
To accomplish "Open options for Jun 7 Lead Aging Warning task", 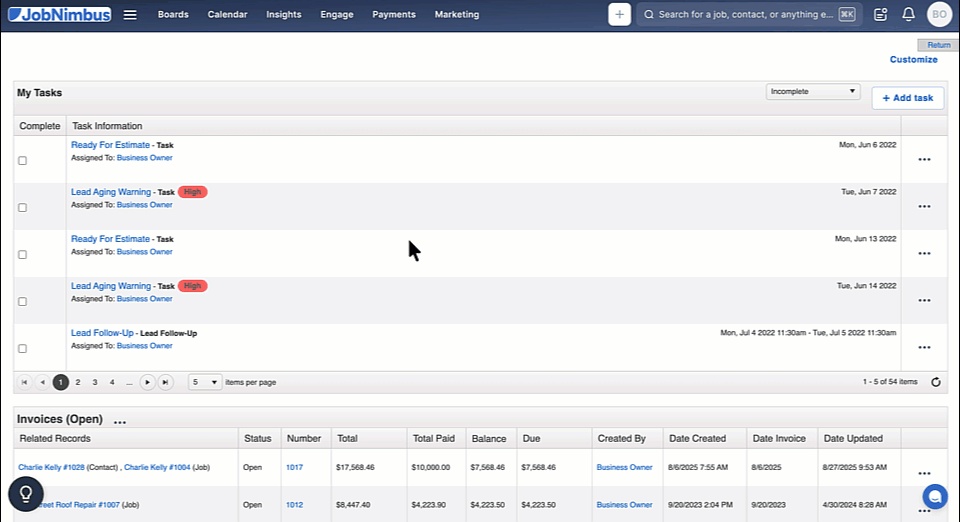I will point(924,207).
